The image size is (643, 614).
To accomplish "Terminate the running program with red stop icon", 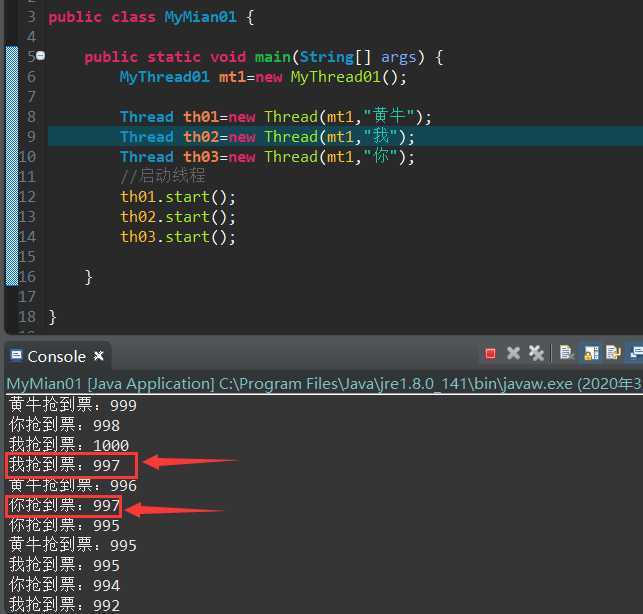I will 490,353.
